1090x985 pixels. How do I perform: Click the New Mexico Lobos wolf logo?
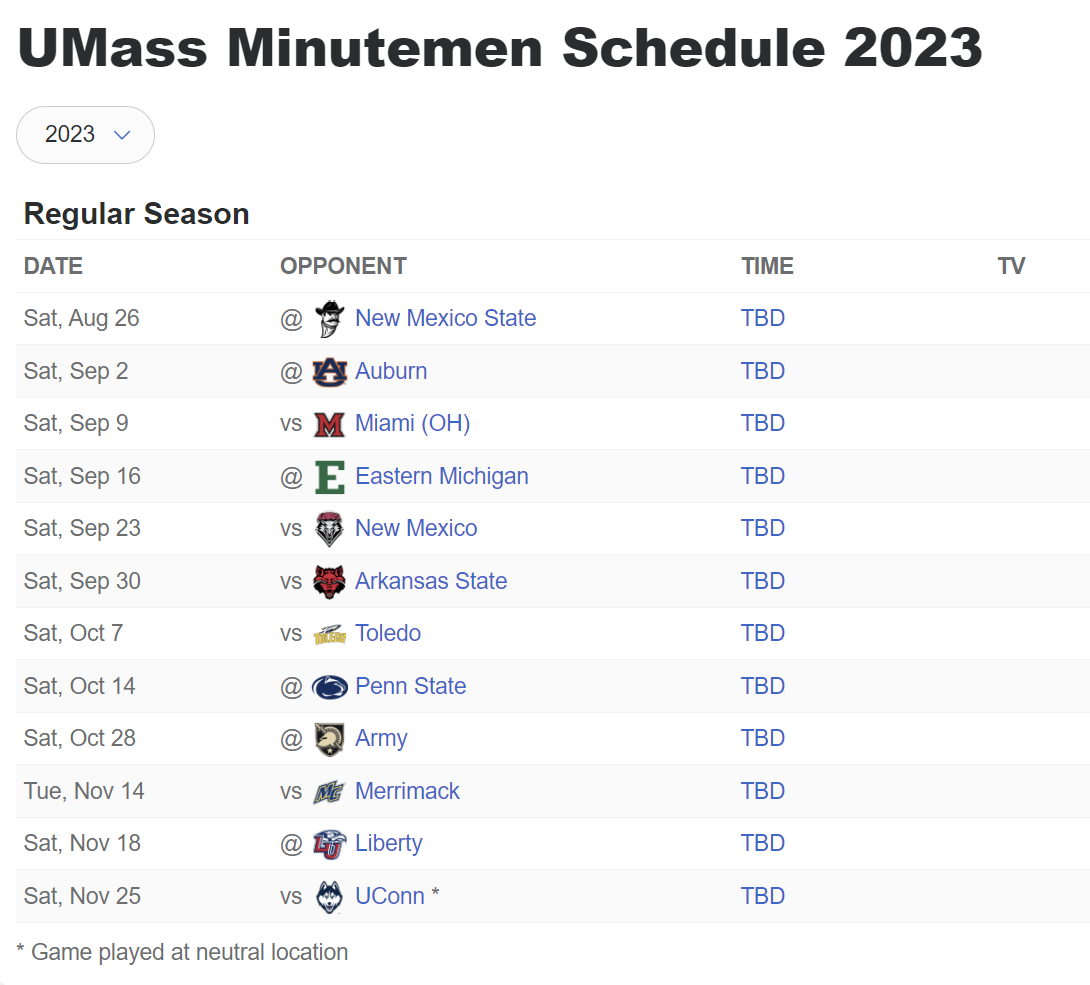330,529
